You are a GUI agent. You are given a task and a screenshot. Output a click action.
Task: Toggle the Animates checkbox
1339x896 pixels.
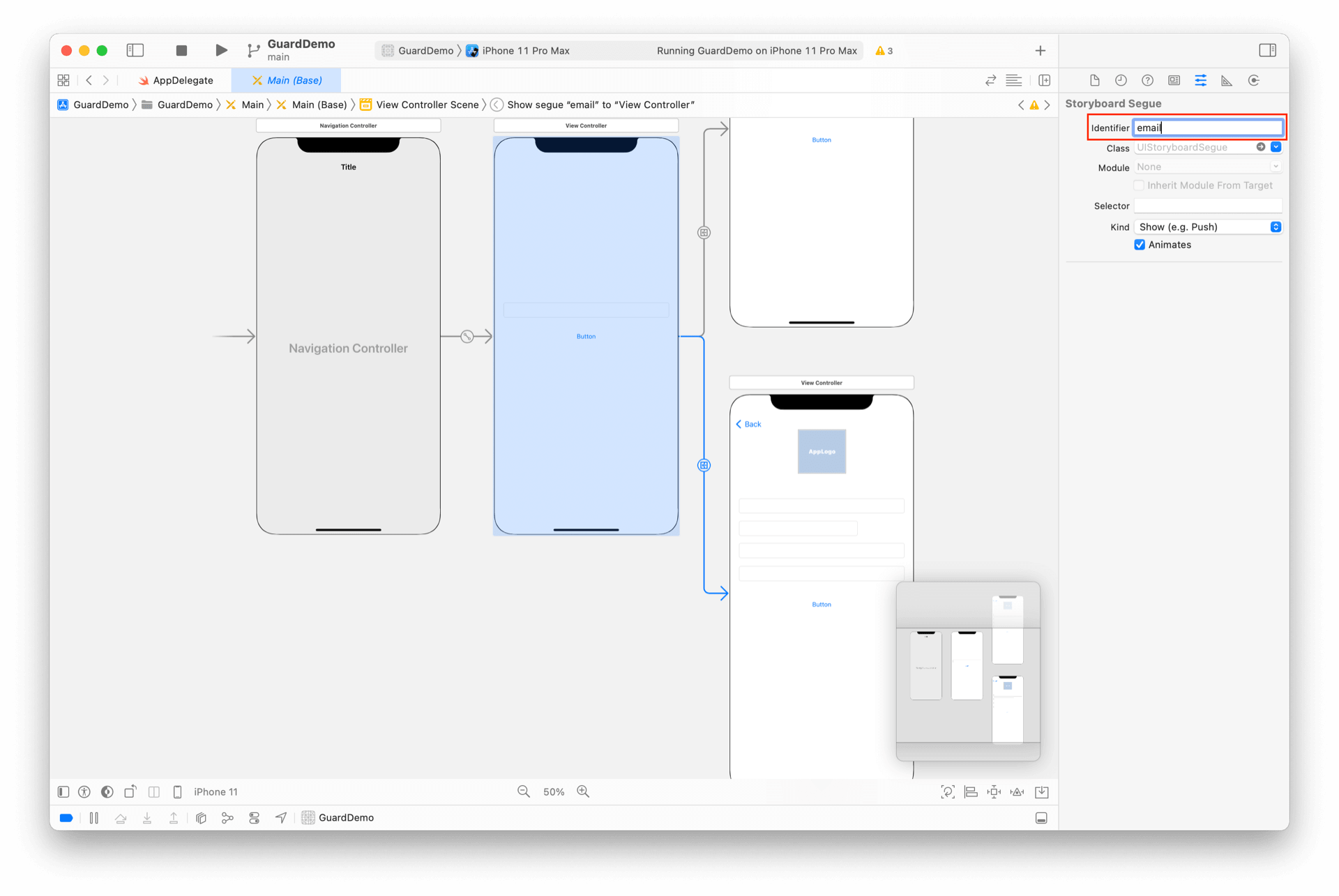(x=1140, y=245)
